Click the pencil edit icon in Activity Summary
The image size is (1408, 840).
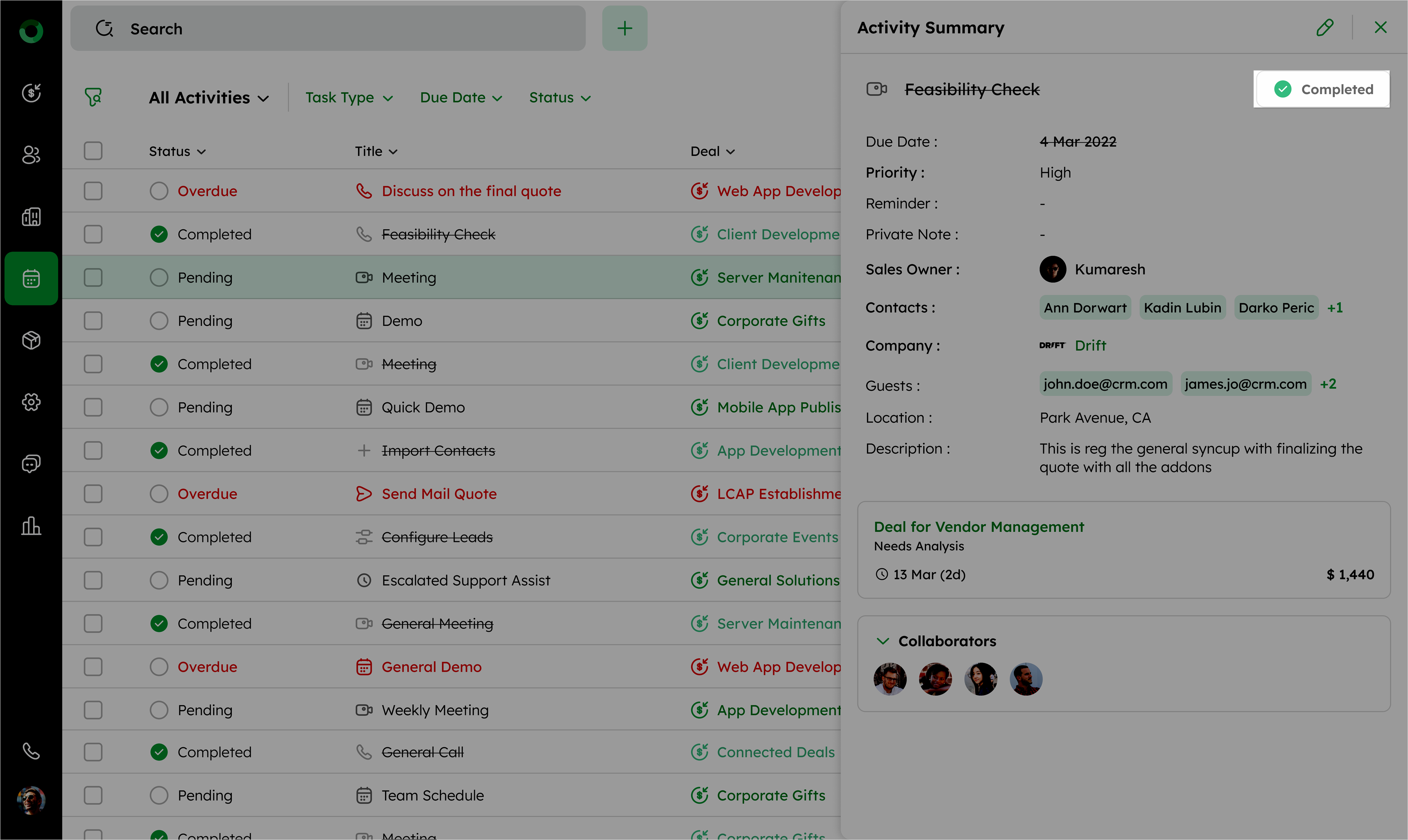pyautogui.click(x=1324, y=27)
